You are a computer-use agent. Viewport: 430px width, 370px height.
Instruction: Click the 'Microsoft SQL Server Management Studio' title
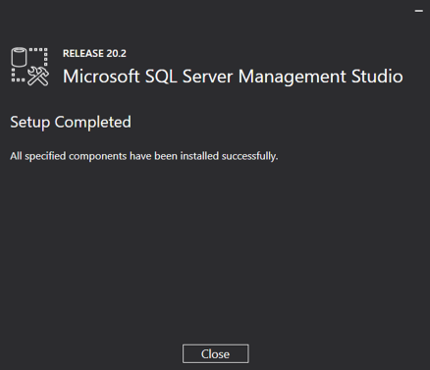(233, 76)
